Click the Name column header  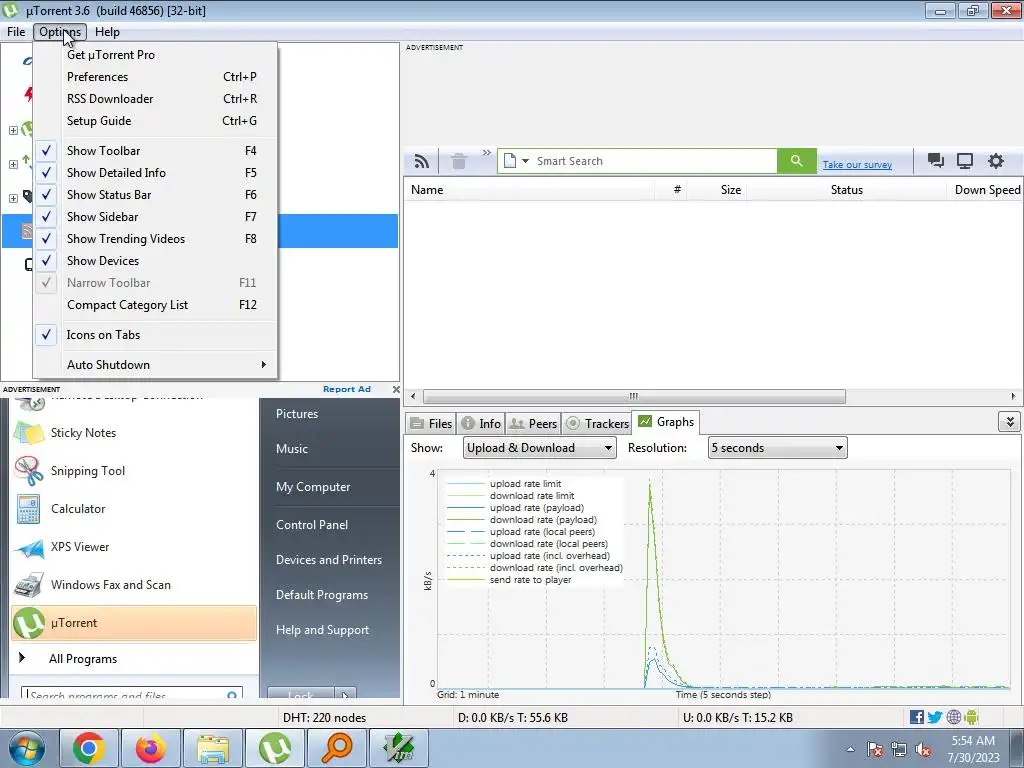tap(530, 190)
